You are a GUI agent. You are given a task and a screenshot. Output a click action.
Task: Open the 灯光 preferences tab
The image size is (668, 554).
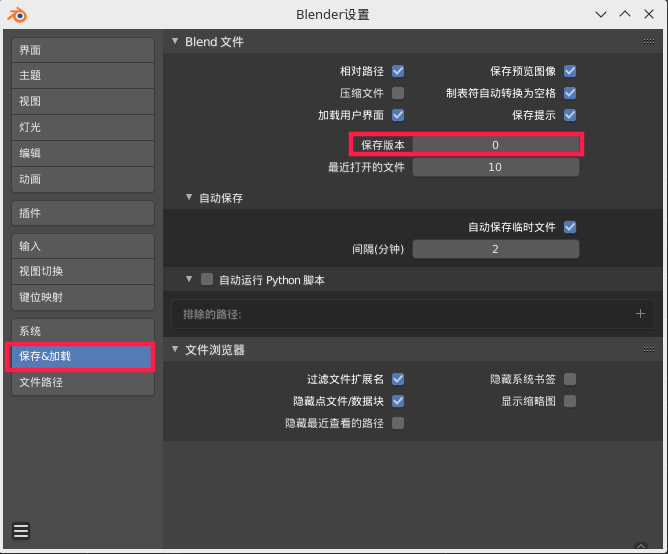pos(83,127)
